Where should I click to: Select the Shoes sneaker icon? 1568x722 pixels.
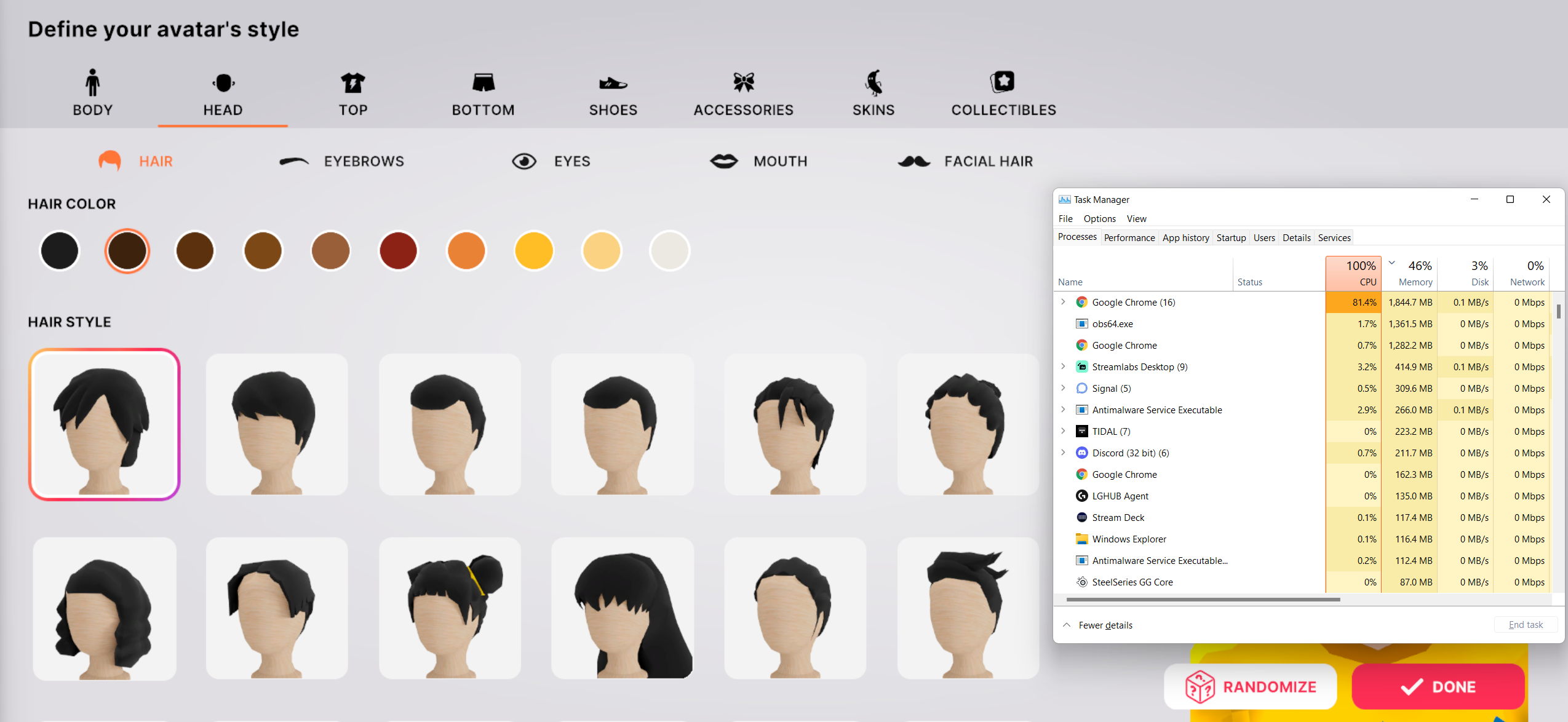point(613,82)
